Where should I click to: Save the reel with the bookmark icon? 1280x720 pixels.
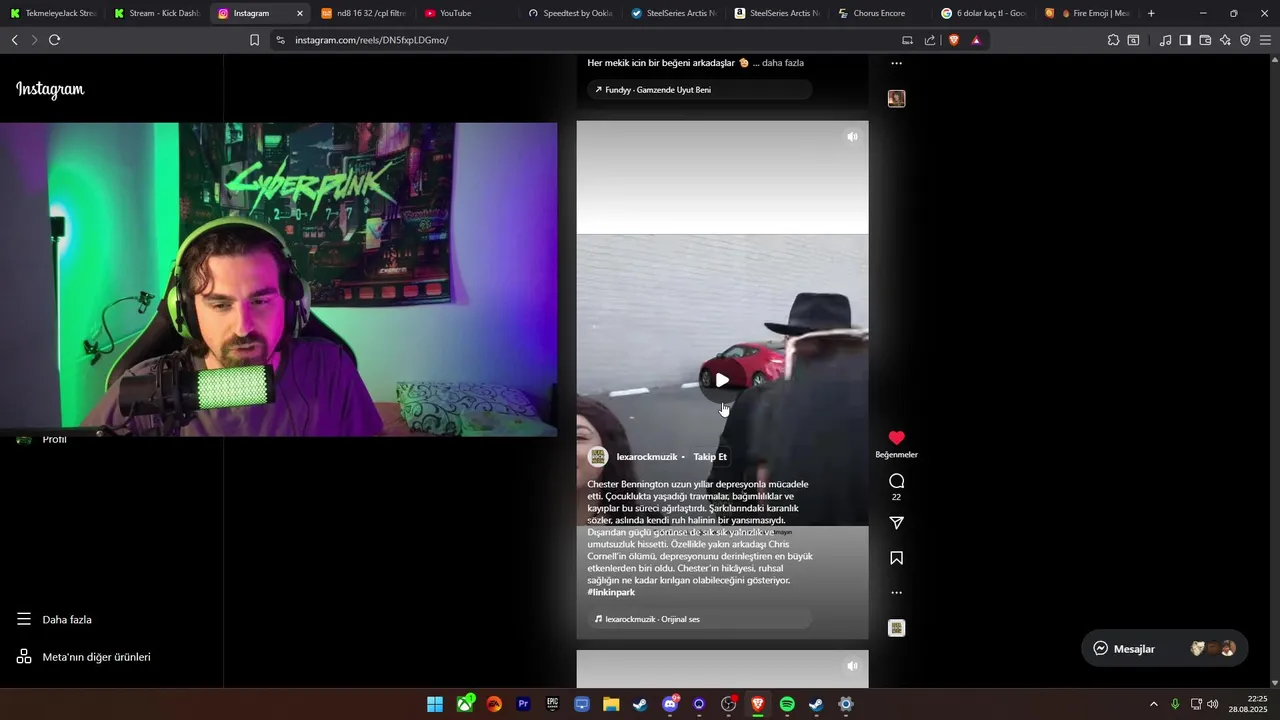[x=897, y=558]
